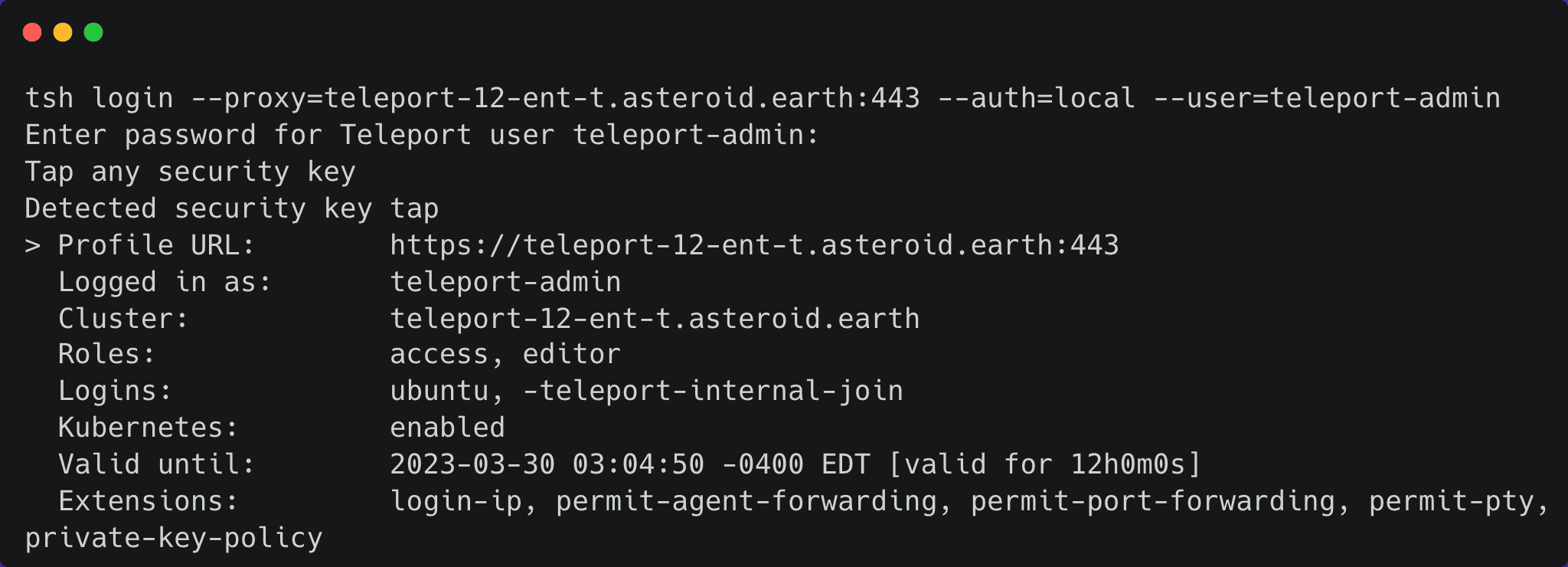Click the '>' active profile marker
The width and height of the screenshot is (1568, 567).
[x=32, y=246]
